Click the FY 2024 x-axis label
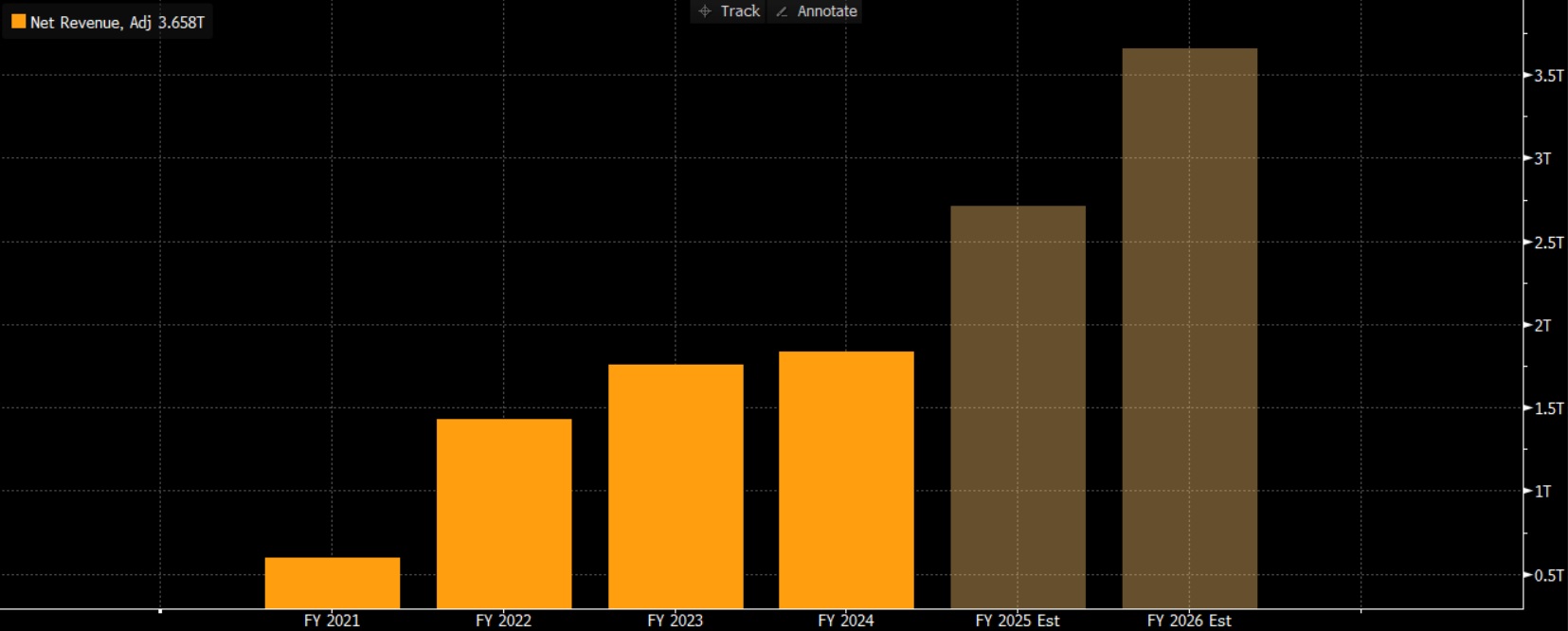 [x=846, y=621]
